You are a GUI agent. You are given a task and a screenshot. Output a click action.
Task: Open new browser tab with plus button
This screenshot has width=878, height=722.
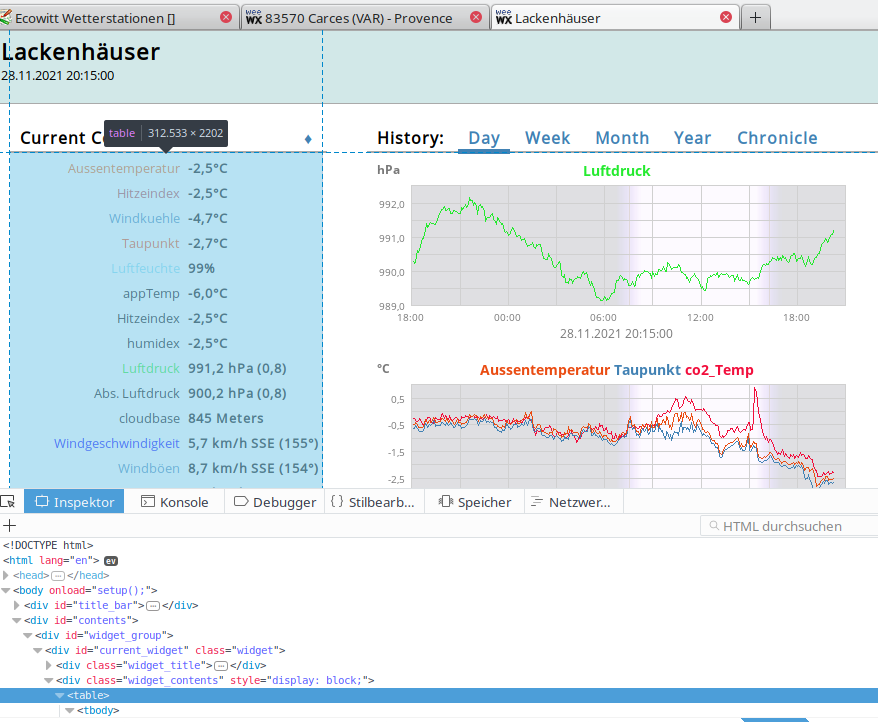755,17
